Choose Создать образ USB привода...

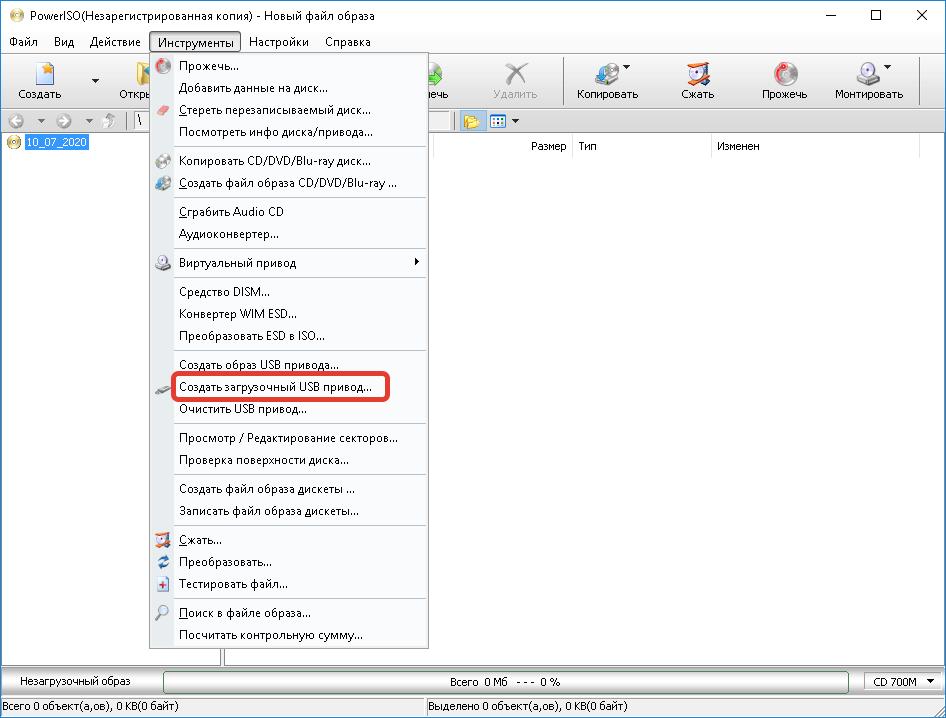[289, 365]
